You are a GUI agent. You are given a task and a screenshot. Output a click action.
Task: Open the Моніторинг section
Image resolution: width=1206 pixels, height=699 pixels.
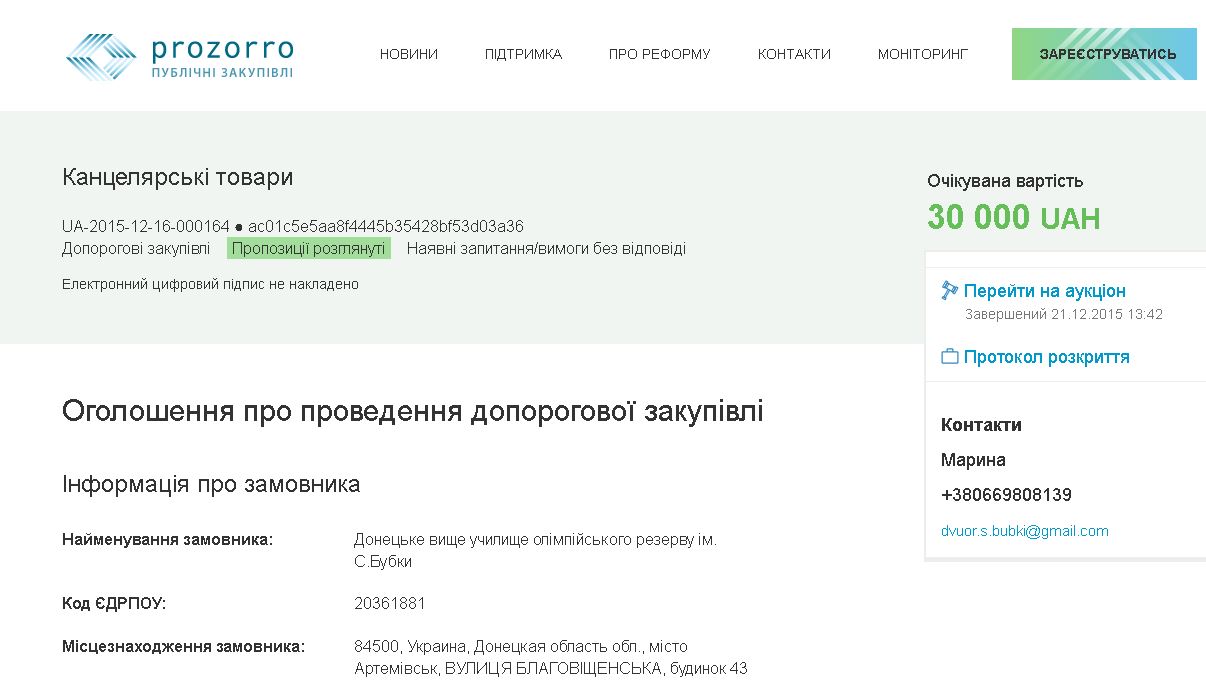click(922, 54)
